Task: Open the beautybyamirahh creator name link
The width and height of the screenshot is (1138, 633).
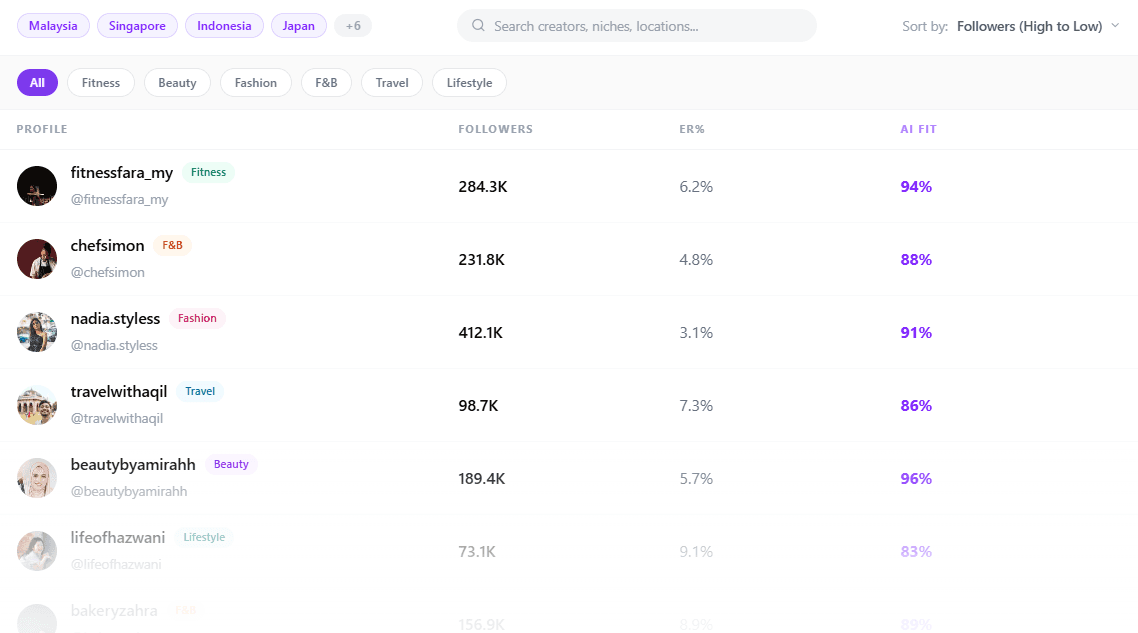Action: [133, 465]
